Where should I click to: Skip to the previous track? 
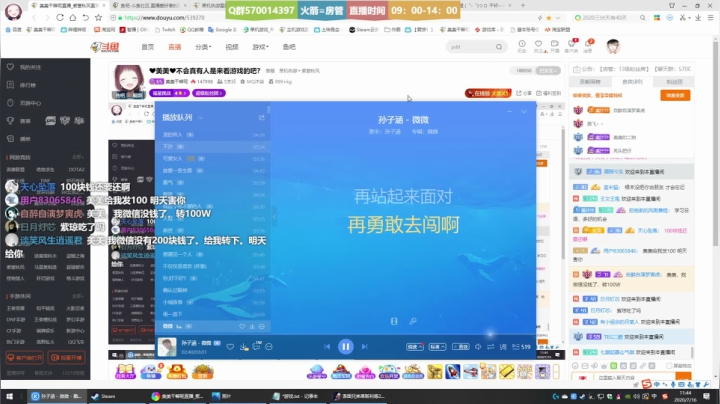[327, 347]
